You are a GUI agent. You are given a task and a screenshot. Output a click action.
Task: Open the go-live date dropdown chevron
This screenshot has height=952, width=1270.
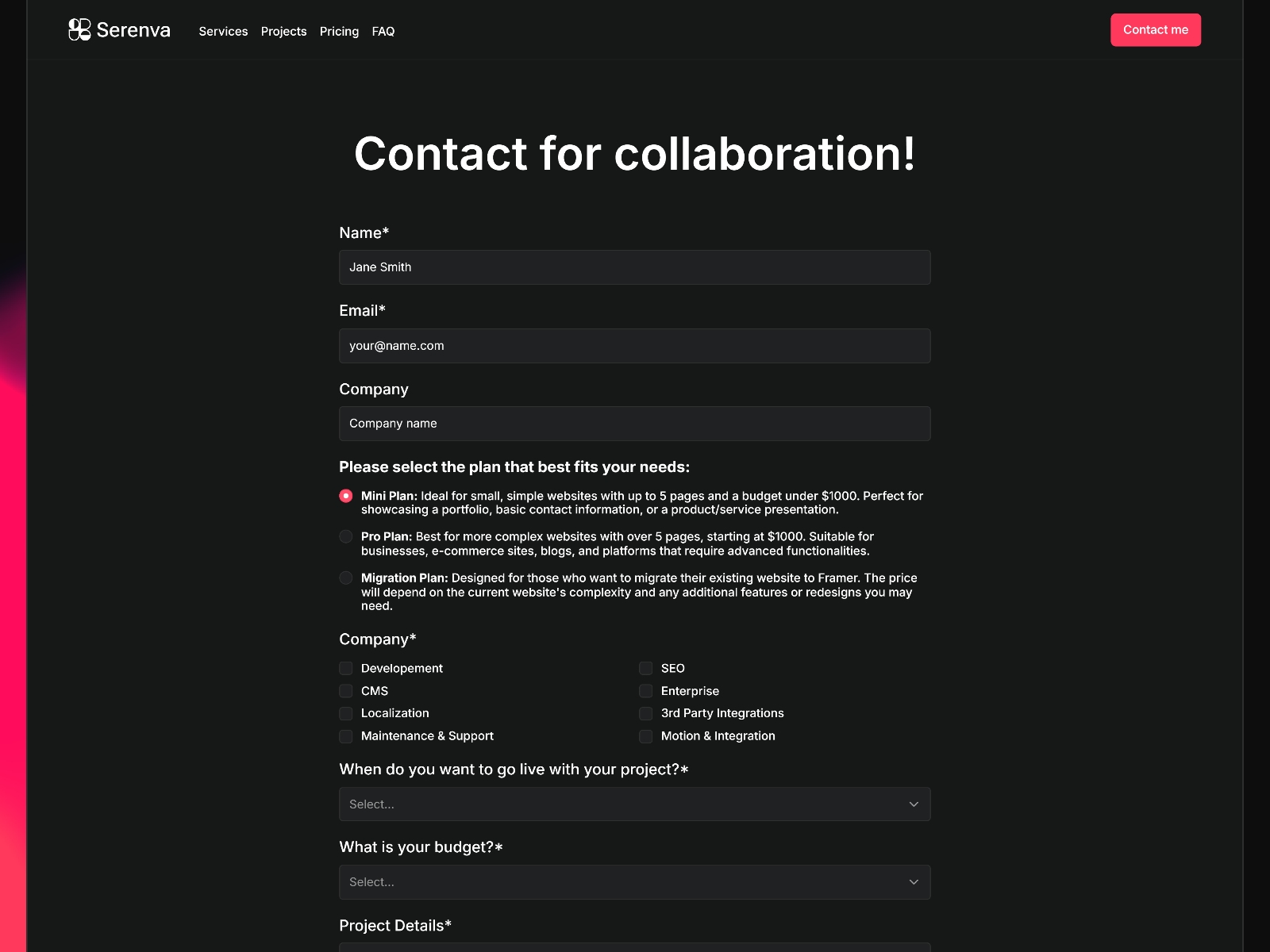[x=913, y=804]
